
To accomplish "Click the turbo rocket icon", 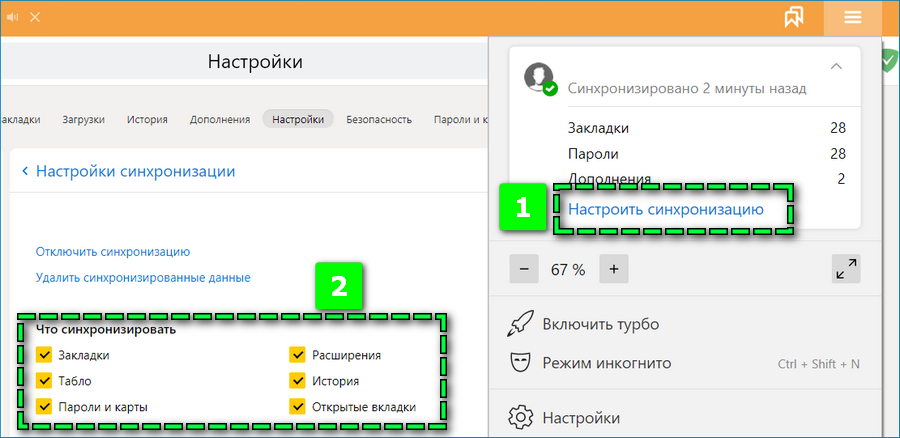I will pos(521,324).
